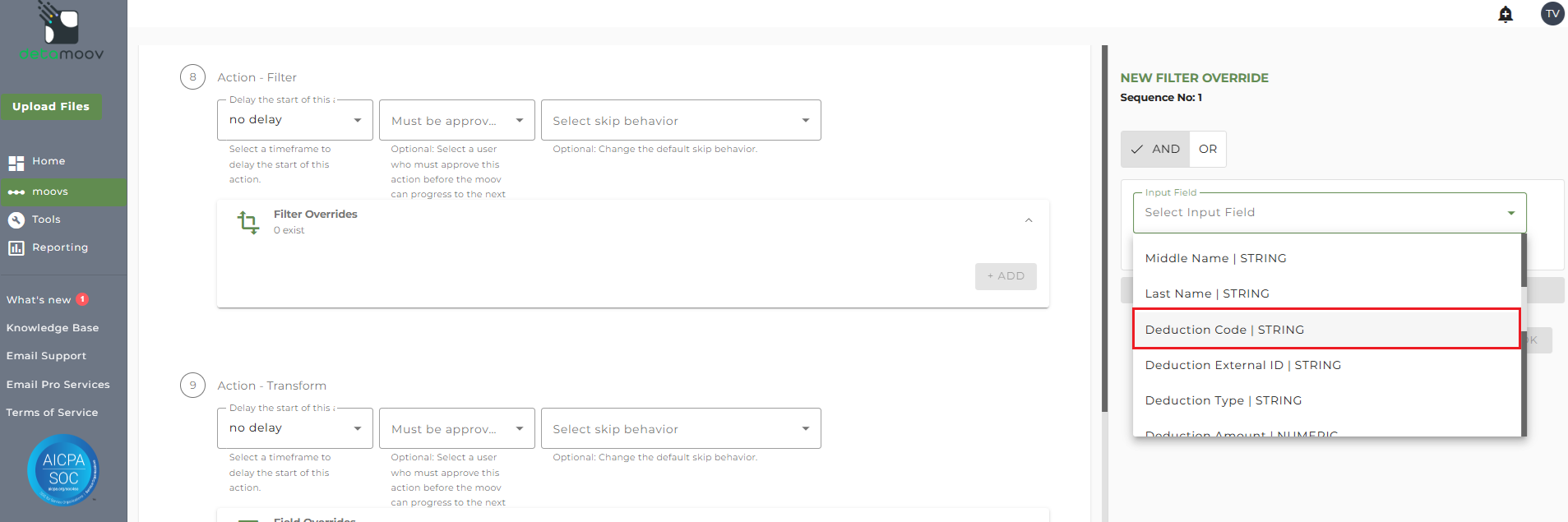Click the moovs dots icon

coord(16,192)
